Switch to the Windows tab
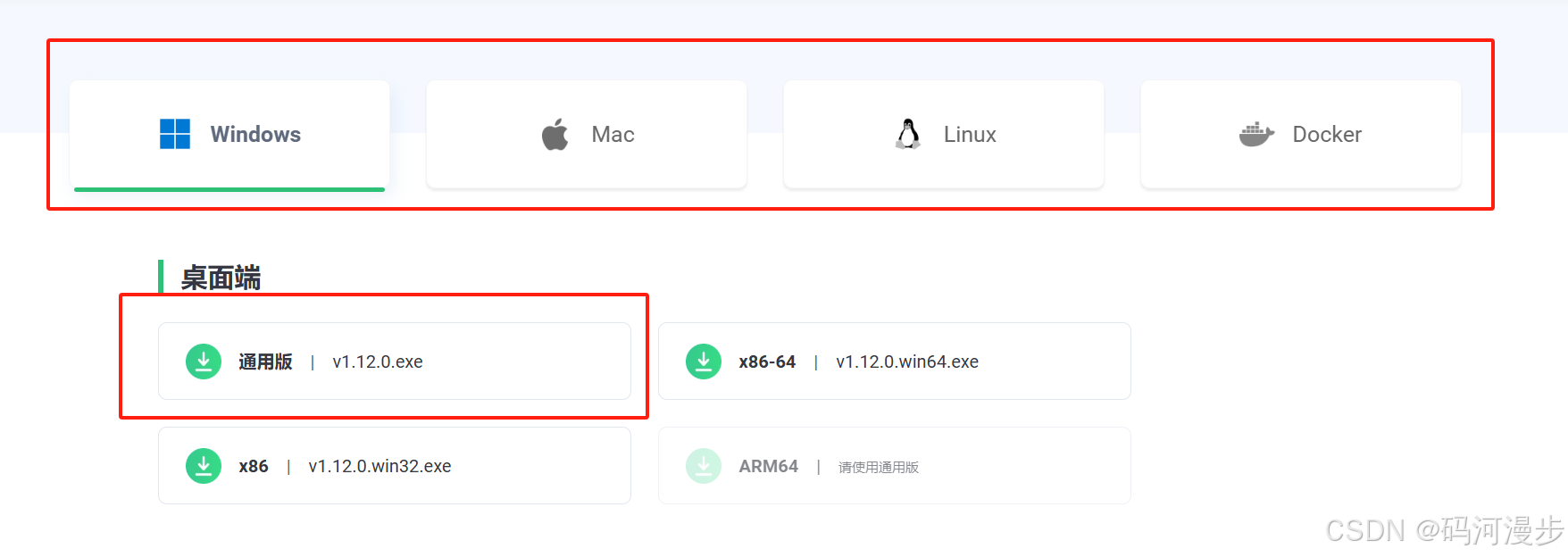Image resolution: width=1568 pixels, height=557 pixels. 229,135
